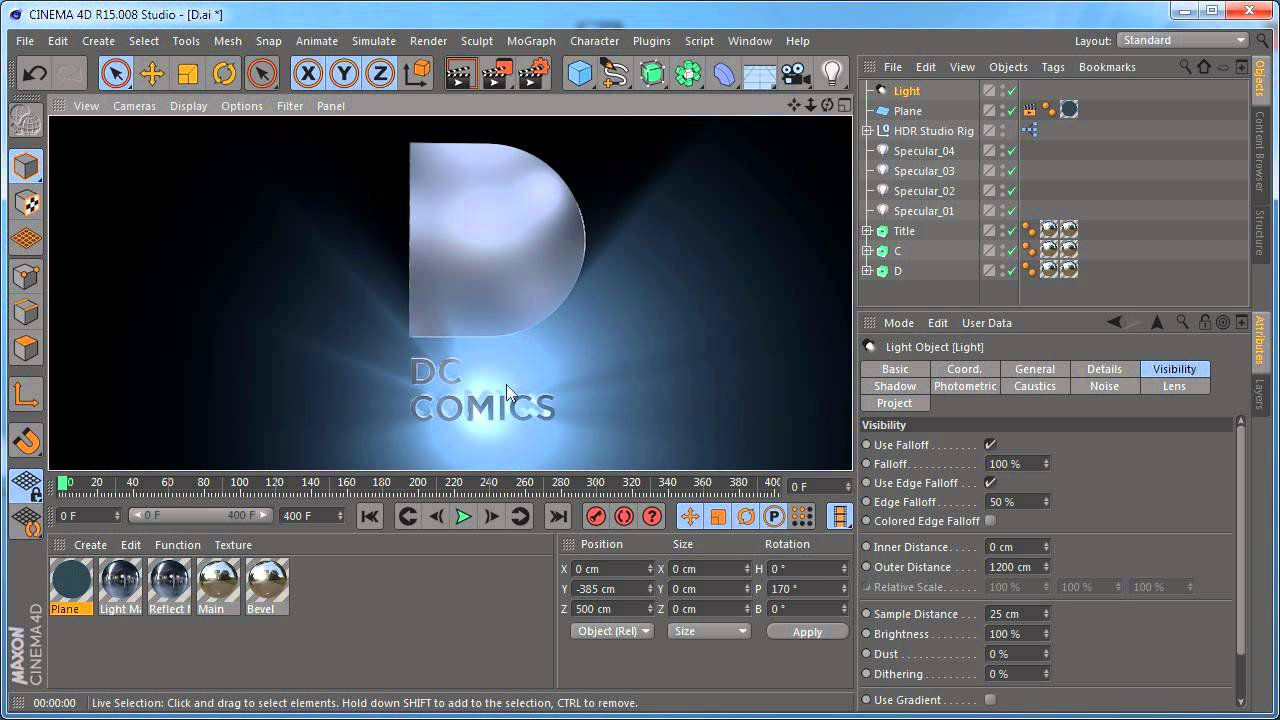Expand the Title object group
Screen dimensions: 1280x720
(x=867, y=231)
